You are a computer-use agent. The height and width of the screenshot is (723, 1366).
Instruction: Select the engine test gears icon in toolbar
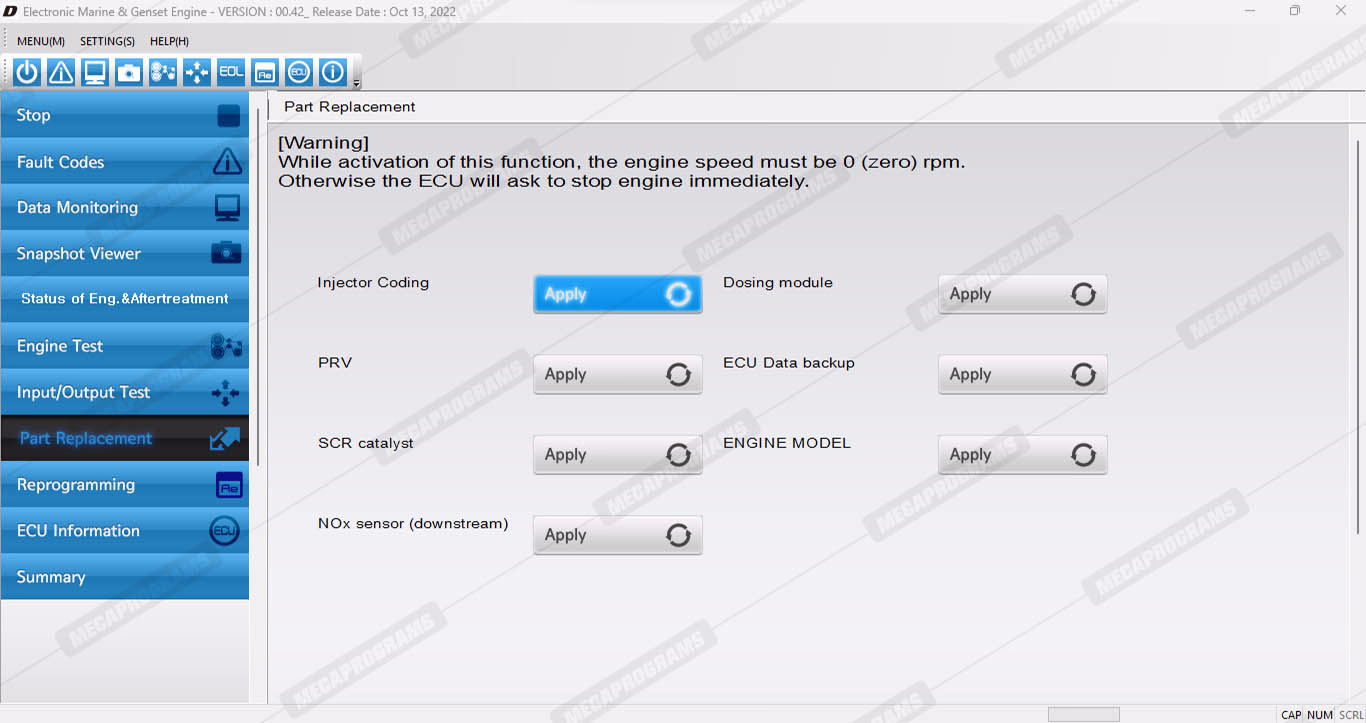point(163,72)
